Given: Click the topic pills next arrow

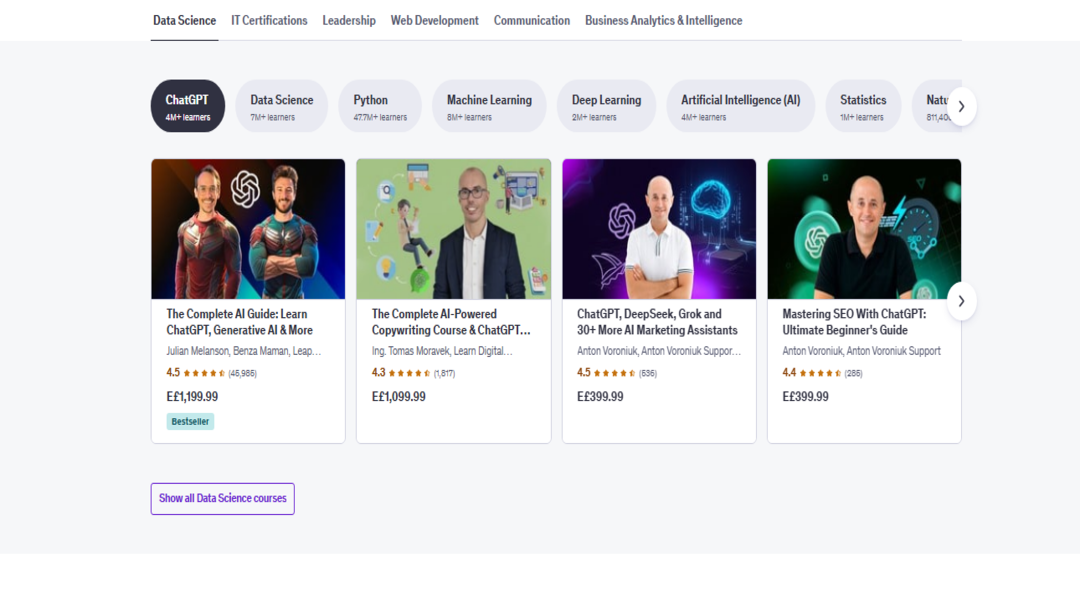Looking at the screenshot, I should coord(962,107).
